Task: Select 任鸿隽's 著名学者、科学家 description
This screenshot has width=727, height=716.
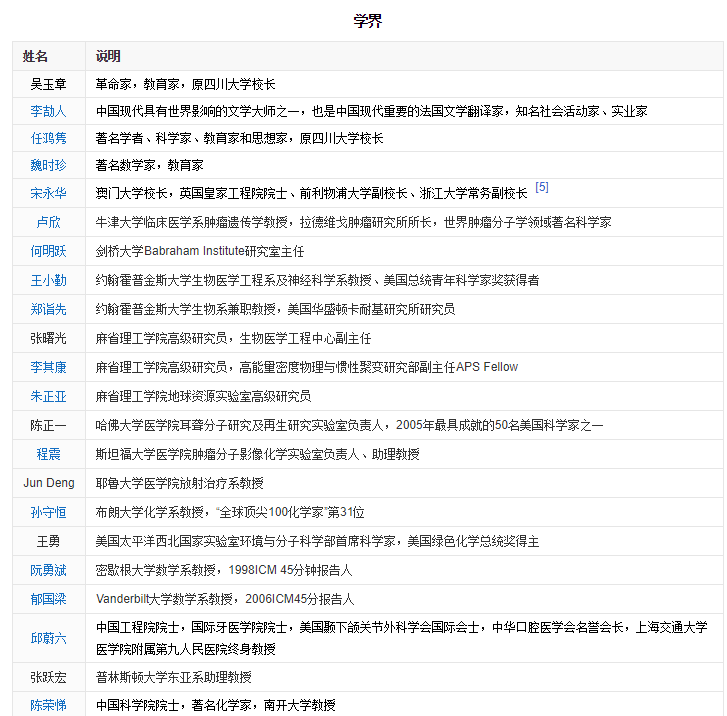Action: 239,138
